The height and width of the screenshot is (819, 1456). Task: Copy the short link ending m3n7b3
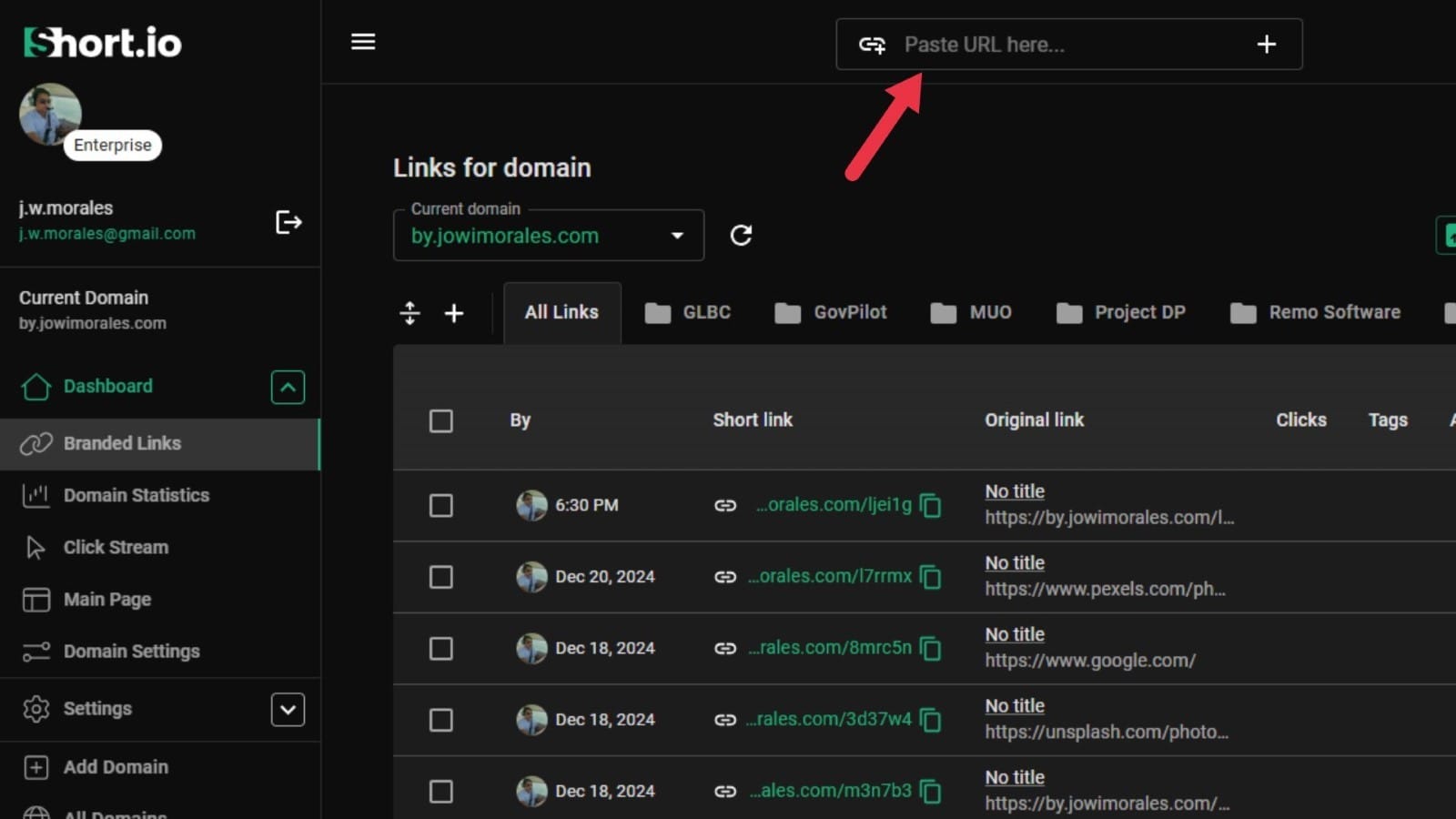click(930, 792)
